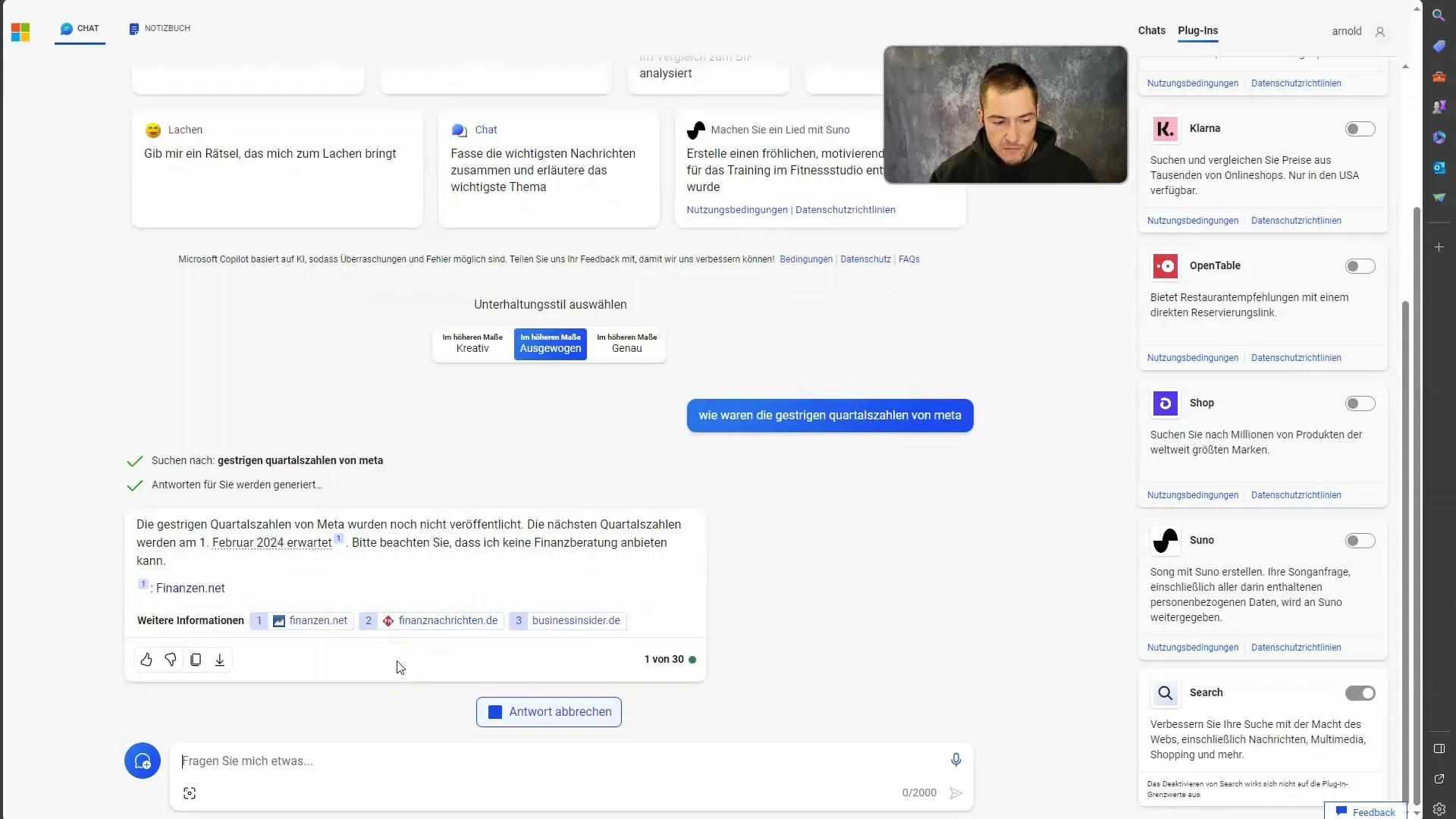
Task: Click the microphone icon in input field
Action: click(956, 760)
